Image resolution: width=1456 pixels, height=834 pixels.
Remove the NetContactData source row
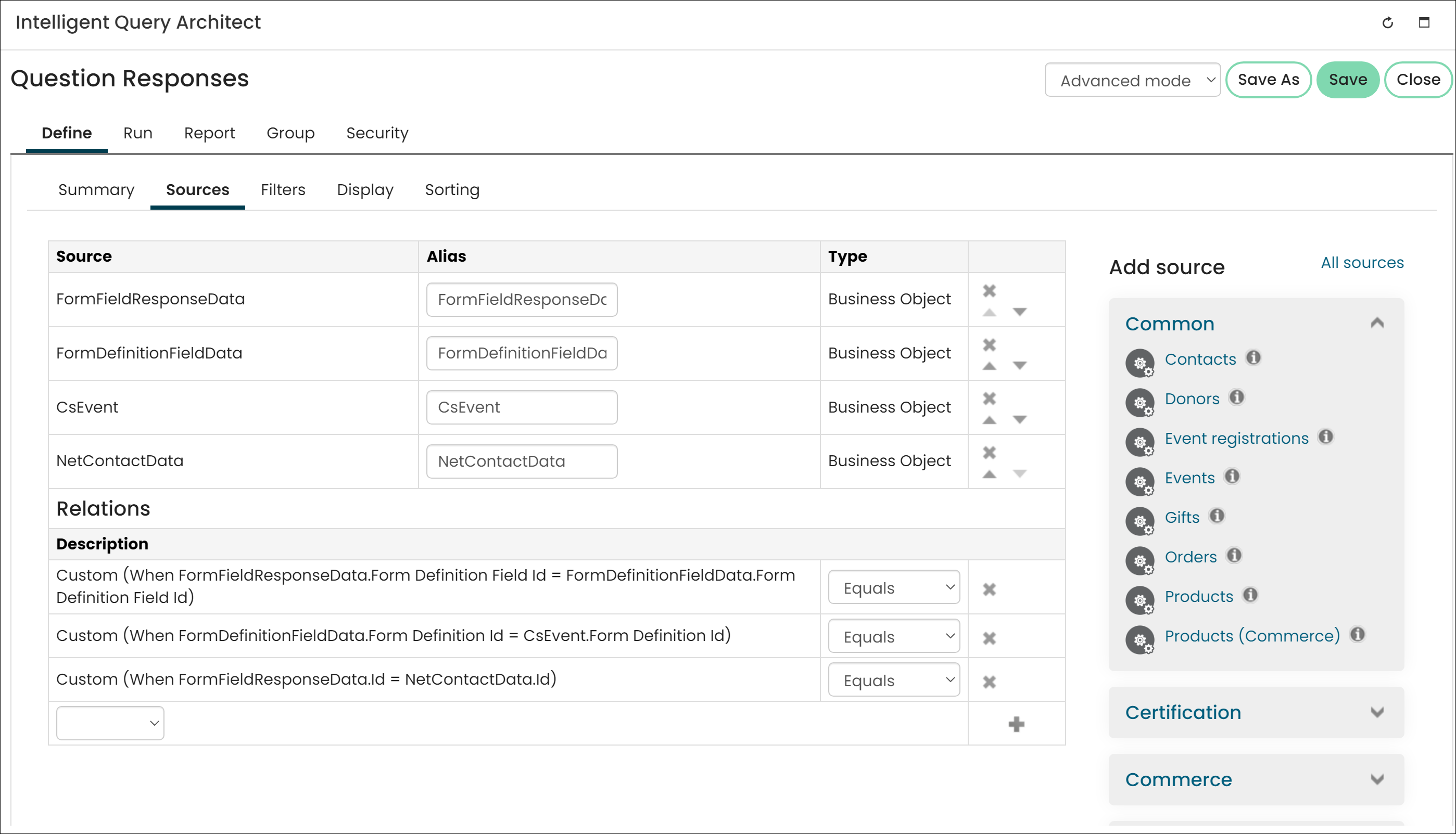989,453
